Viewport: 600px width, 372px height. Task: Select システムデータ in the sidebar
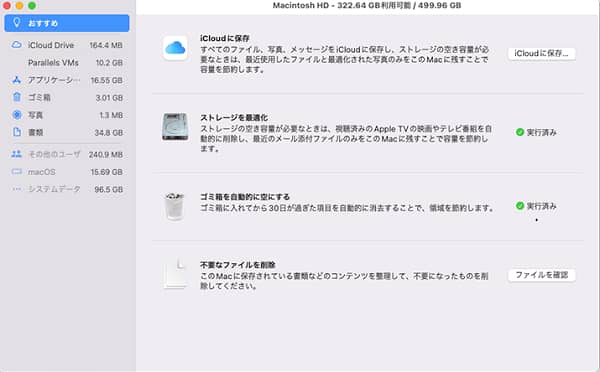coord(67,189)
